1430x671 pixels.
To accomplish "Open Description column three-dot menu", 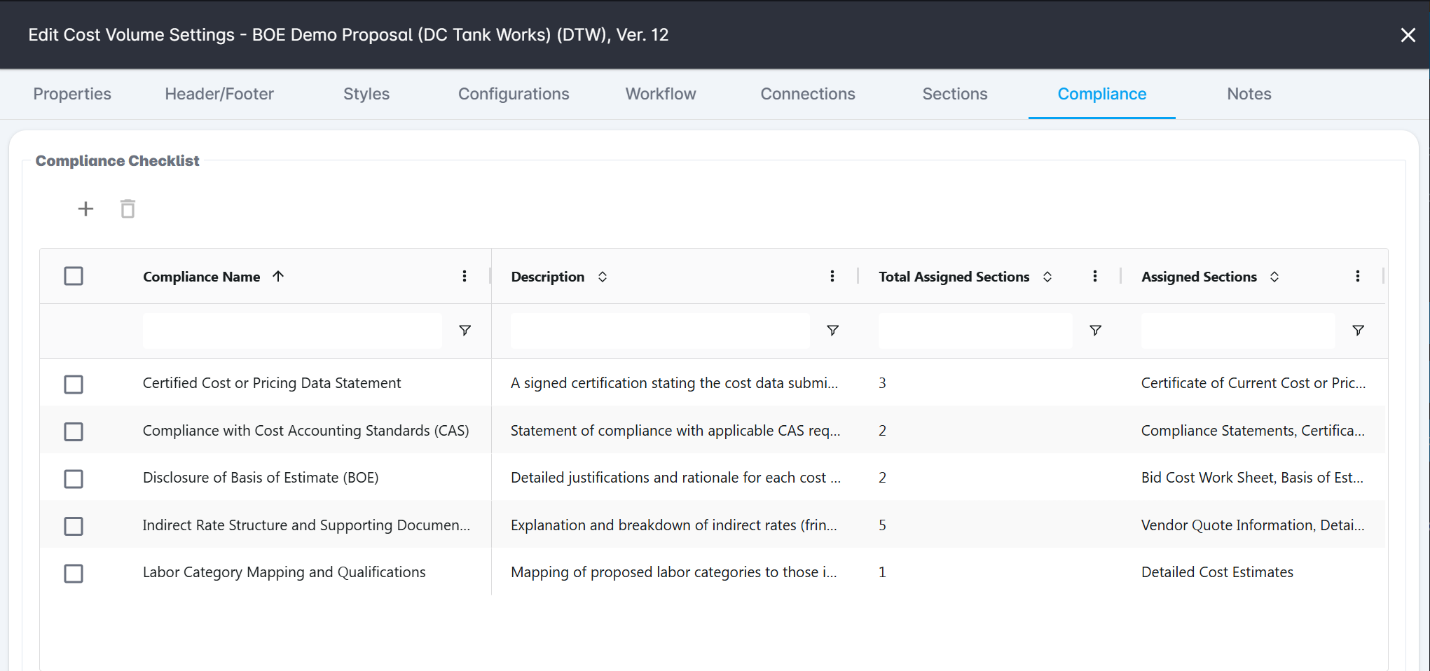I will coord(832,277).
